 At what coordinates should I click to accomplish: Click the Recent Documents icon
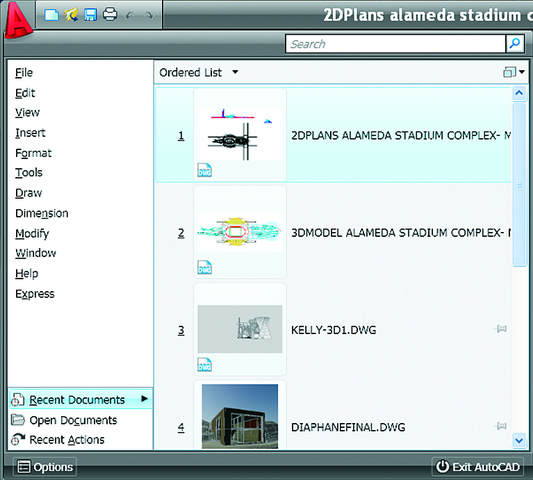pos(17,399)
